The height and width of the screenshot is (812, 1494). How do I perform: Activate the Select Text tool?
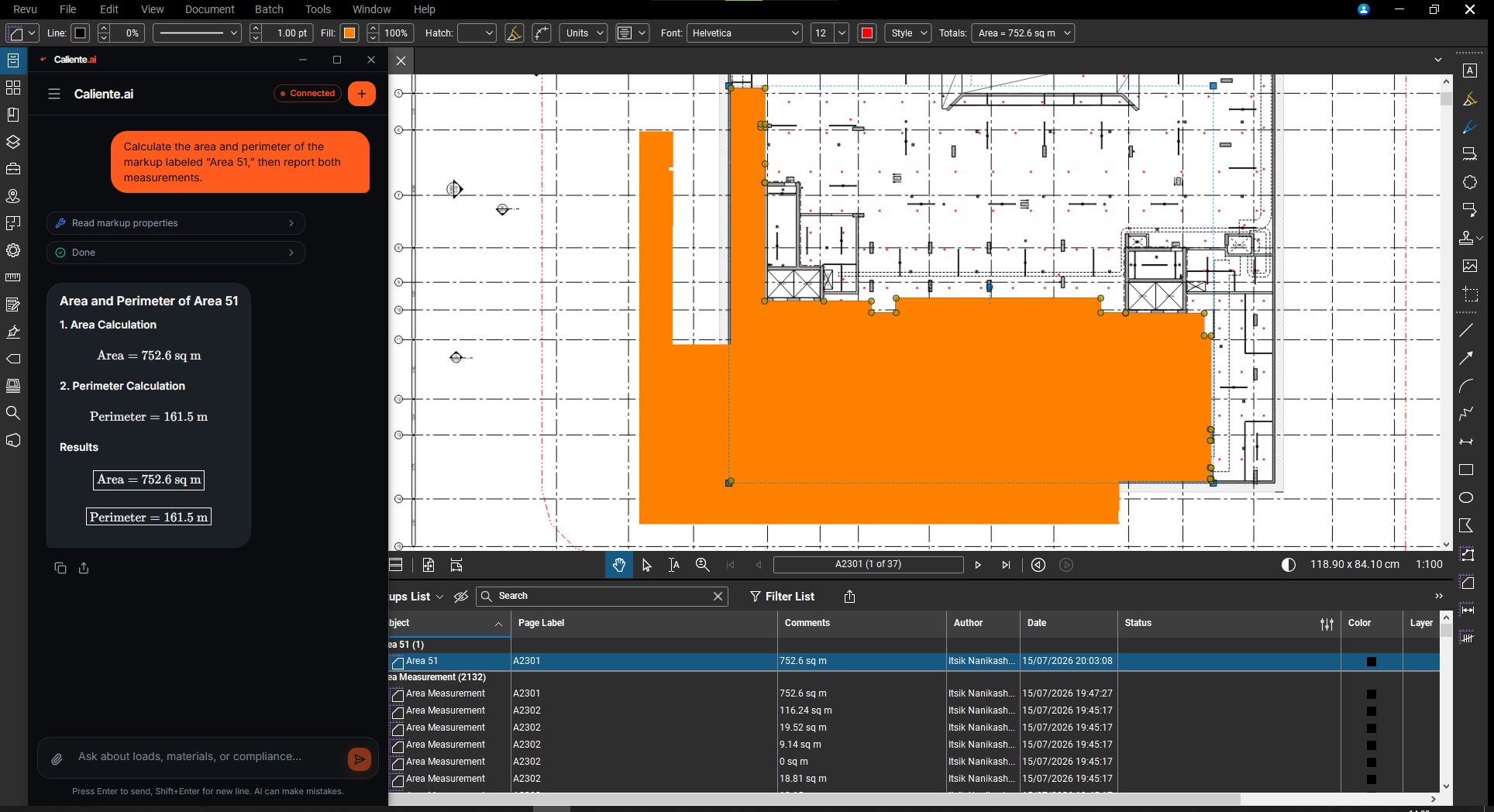pyautogui.click(x=674, y=565)
